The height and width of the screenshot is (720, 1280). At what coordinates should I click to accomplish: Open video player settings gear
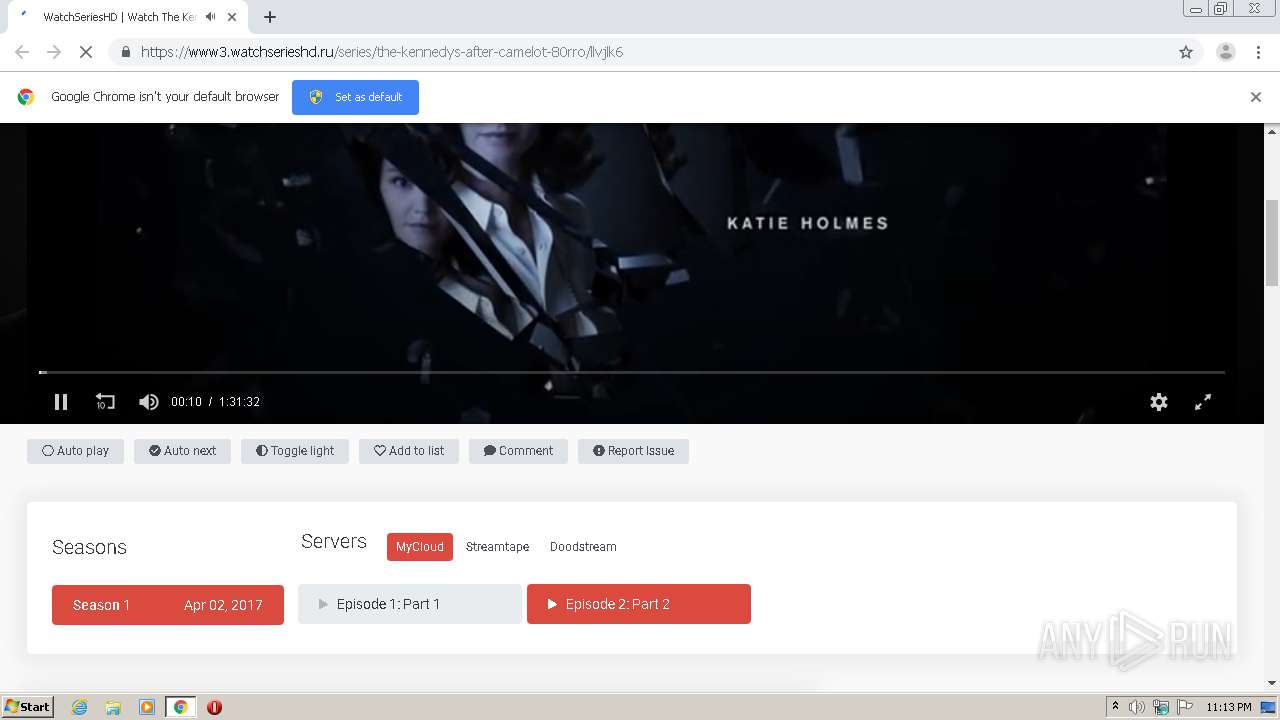point(1159,402)
